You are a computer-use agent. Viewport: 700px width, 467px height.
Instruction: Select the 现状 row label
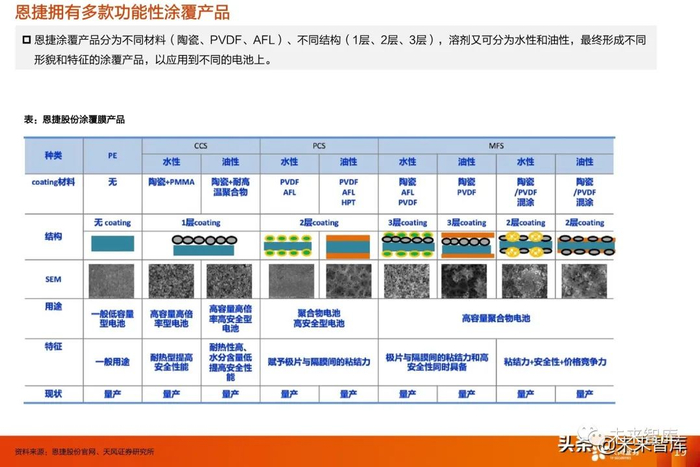pyautogui.click(x=53, y=394)
